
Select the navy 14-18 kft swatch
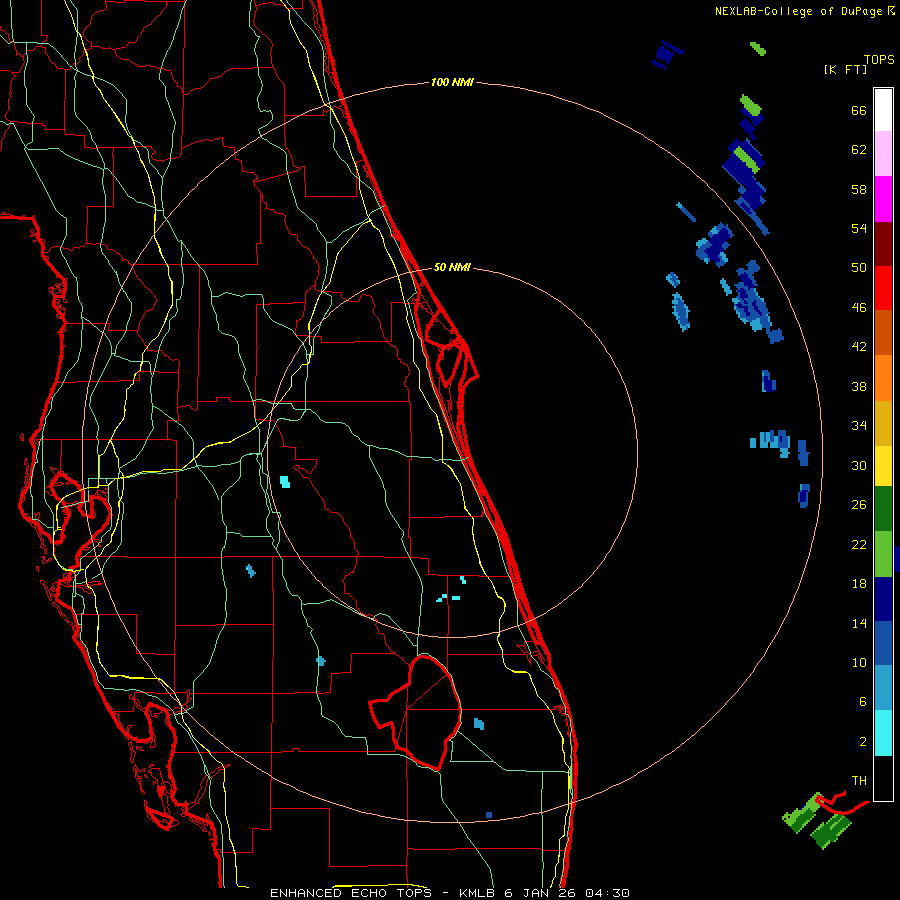tap(883, 599)
